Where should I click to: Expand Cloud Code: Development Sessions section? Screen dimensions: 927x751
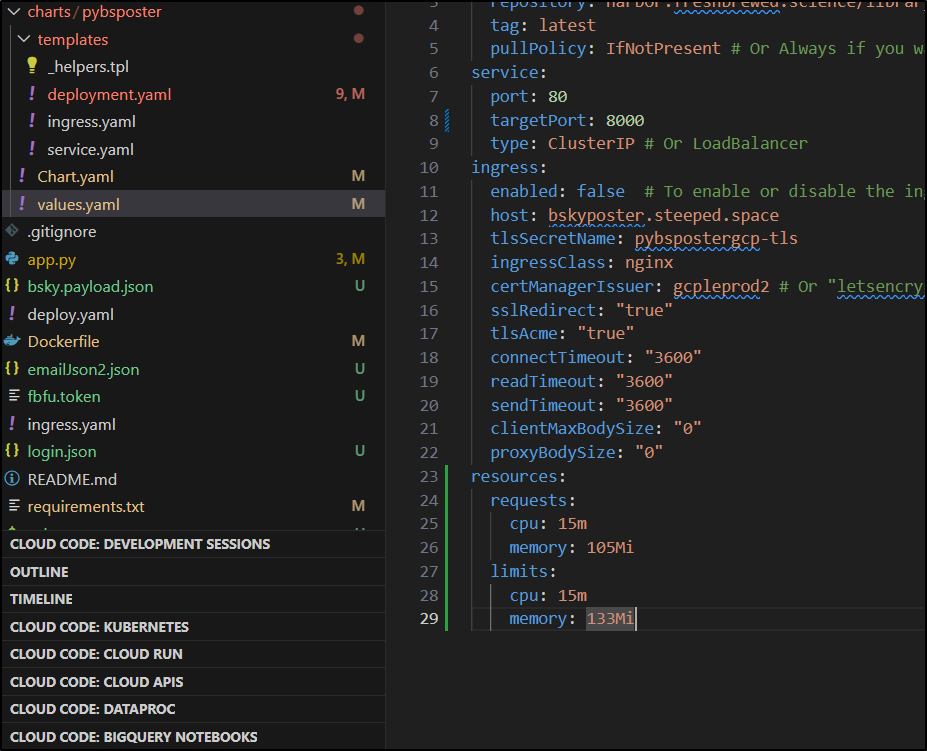140,544
